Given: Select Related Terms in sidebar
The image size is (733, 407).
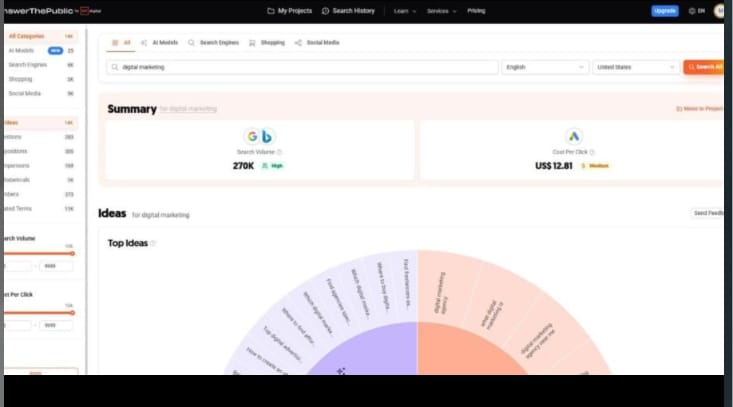Looking at the screenshot, I should tap(41, 208).
